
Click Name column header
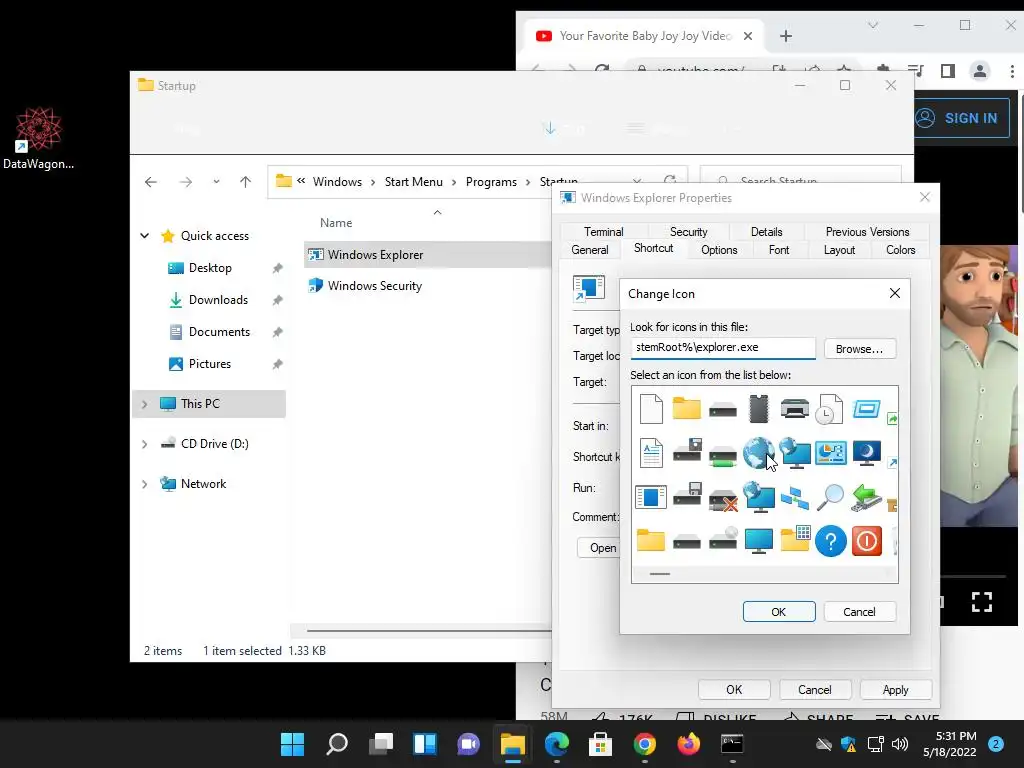click(336, 223)
